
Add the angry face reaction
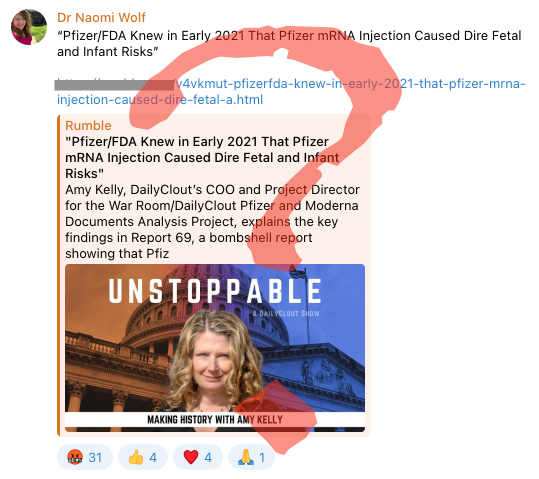tap(75, 457)
